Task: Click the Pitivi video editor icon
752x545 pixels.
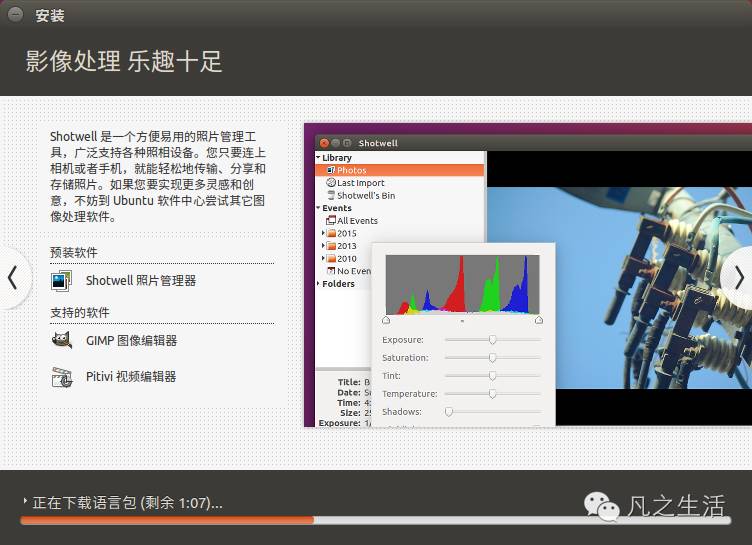Action: 61,377
